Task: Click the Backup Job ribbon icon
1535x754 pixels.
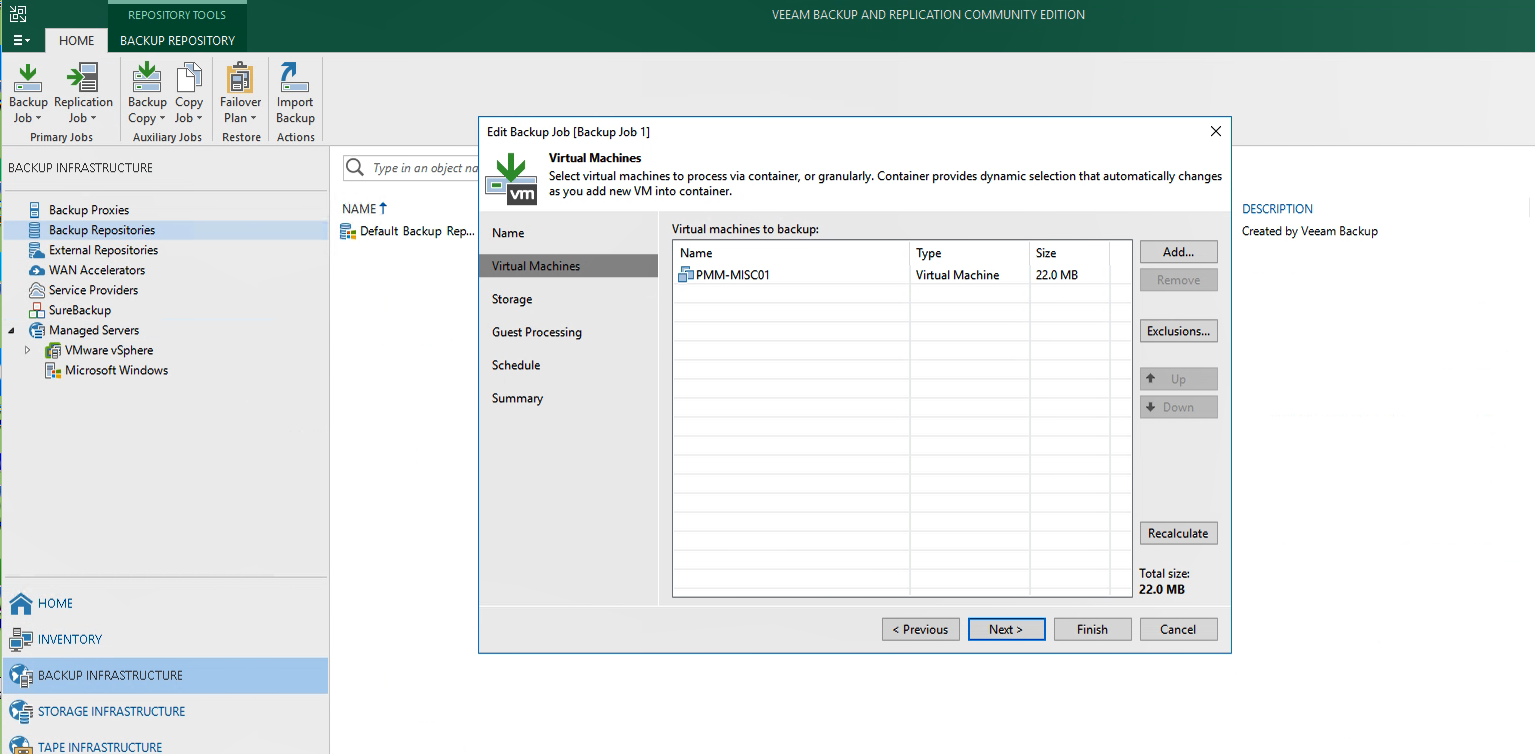Action: [28, 93]
